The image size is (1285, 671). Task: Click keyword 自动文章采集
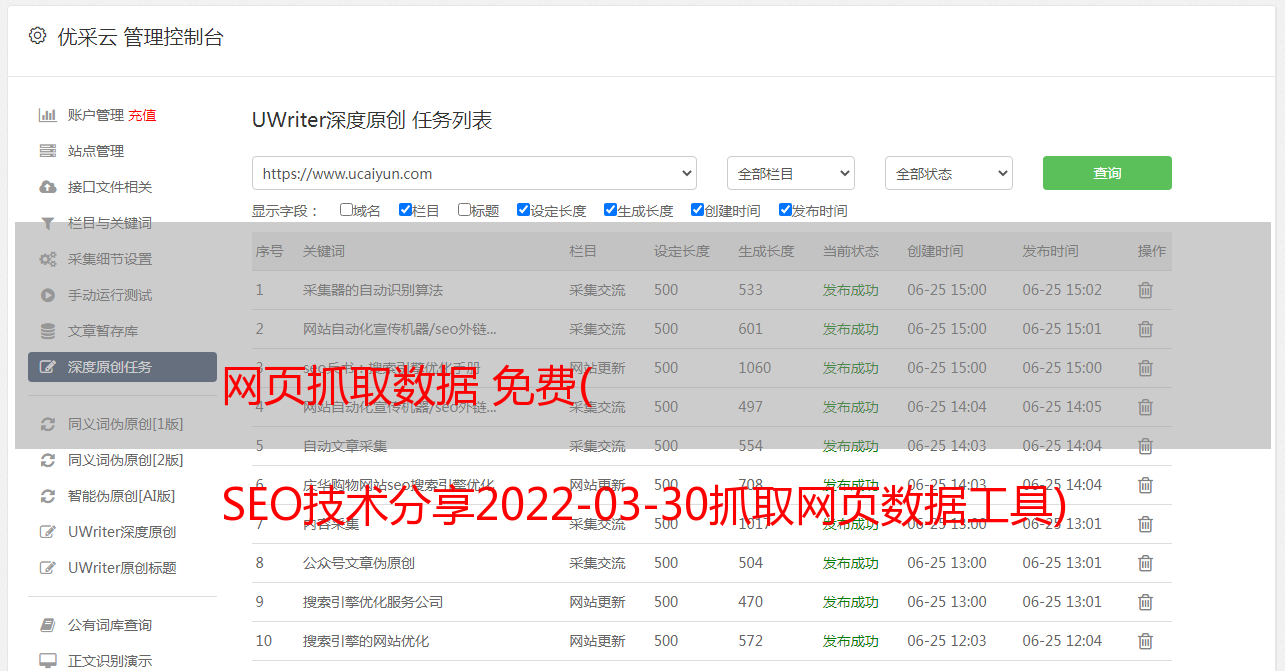(x=345, y=446)
